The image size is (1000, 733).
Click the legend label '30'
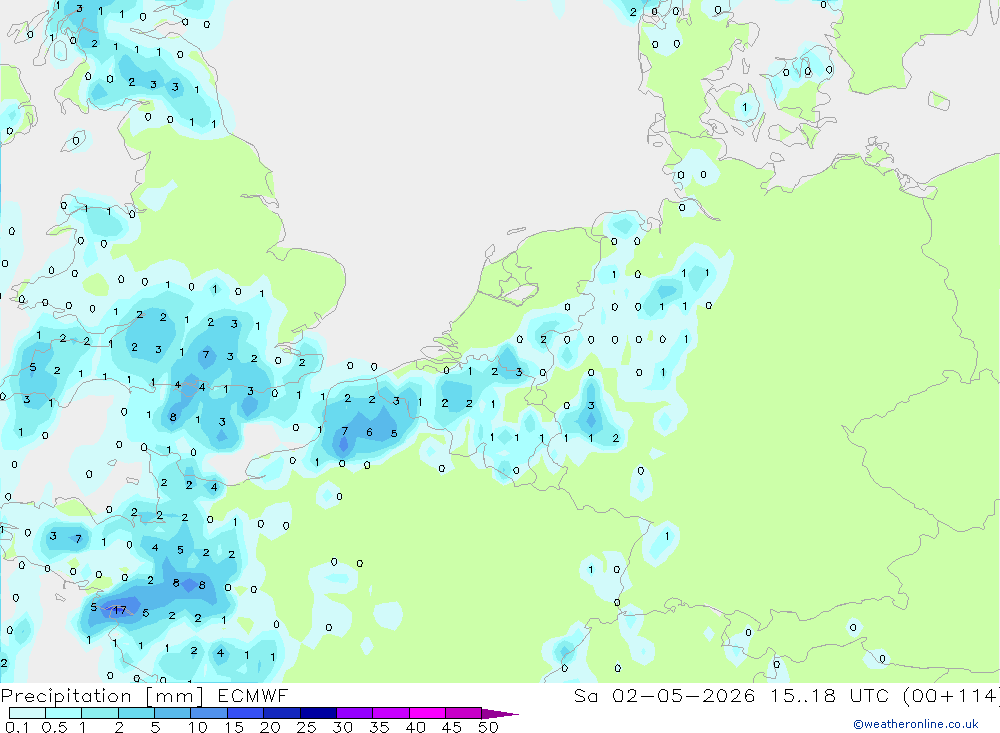coord(342,727)
